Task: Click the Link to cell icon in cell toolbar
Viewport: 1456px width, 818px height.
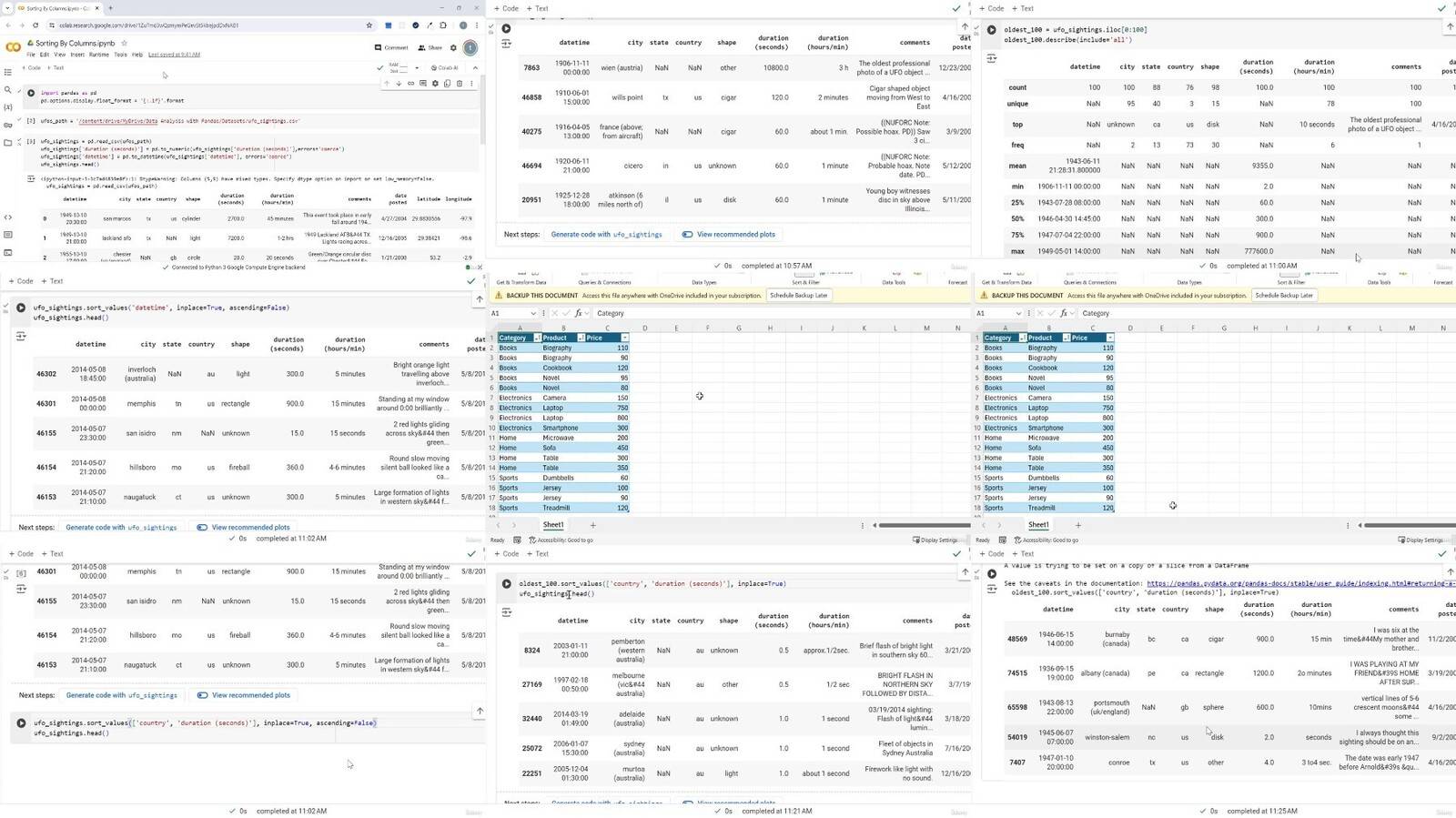Action: (x=410, y=84)
